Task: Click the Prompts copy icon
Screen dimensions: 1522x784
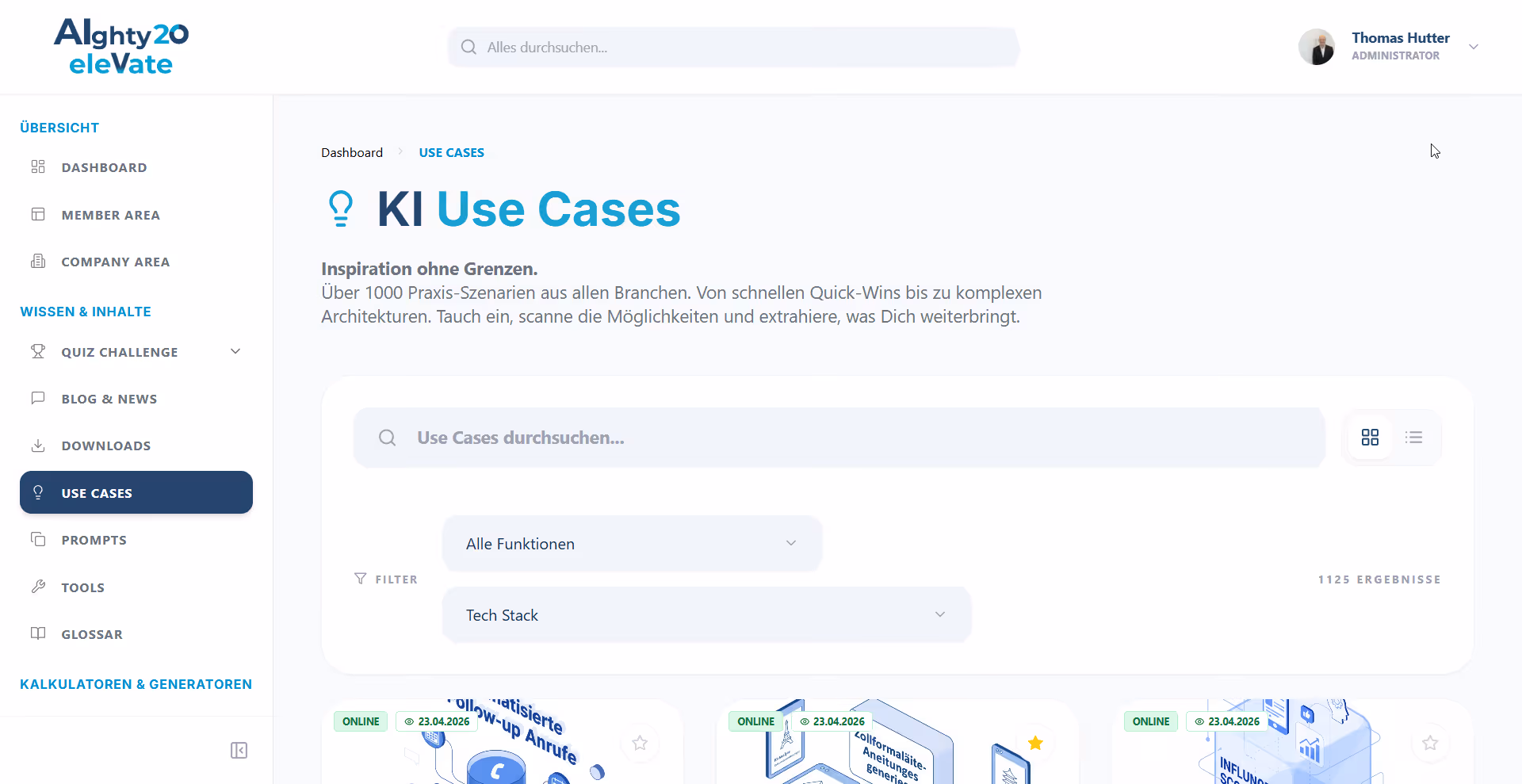Action: [x=38, y=539]
